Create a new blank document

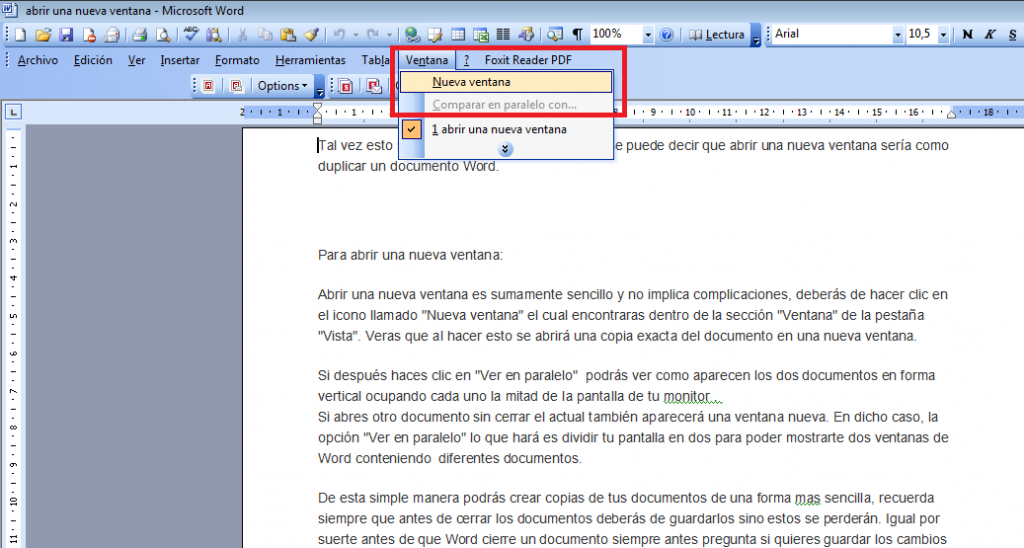[20, 35]
